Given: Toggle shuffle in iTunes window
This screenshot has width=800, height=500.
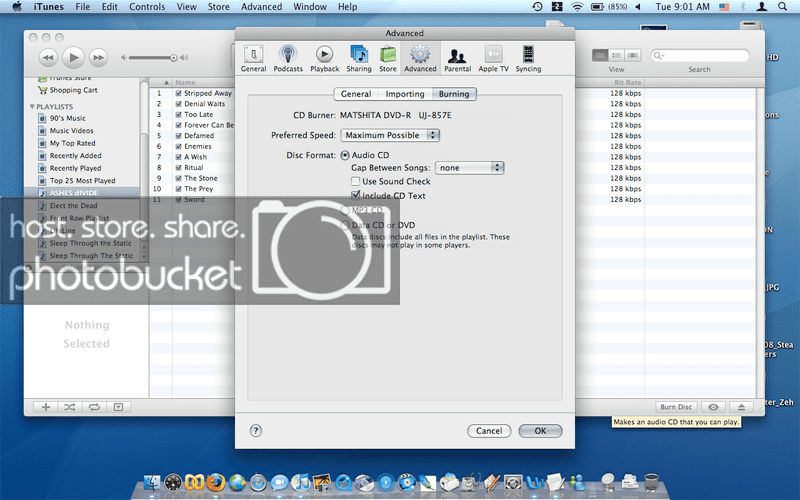Looking at the screenshot, I should point(70,407).
